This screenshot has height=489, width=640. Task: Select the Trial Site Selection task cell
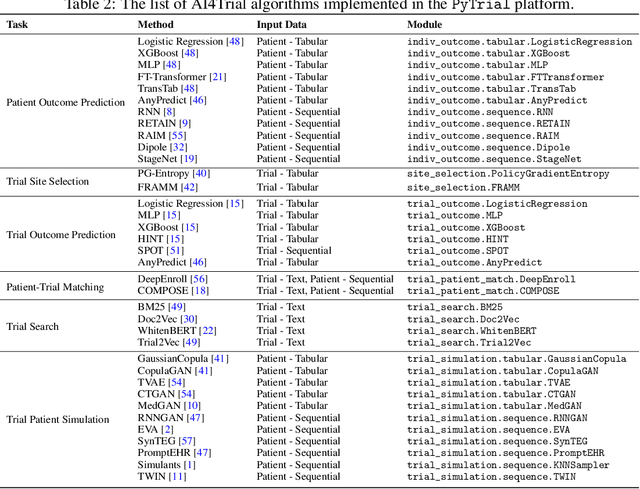click(48, 181)
